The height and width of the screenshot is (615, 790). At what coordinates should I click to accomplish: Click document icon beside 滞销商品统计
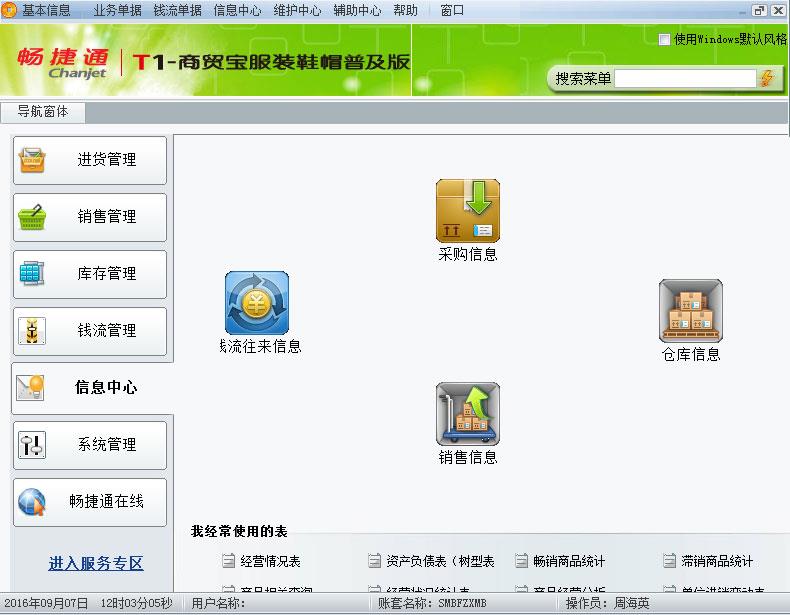[x=669, y=561]
